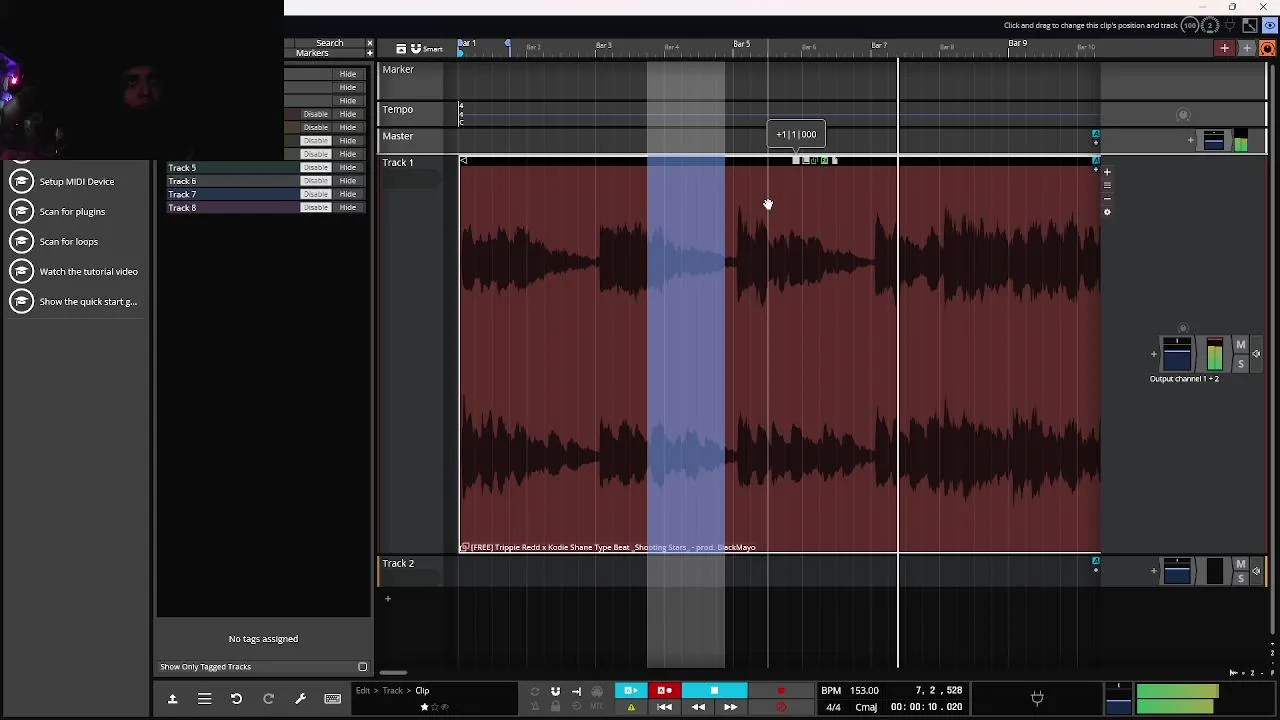The image size is (1280, 720).
Task: Open the virtual keyboard icon
Action: (x=333, y=699)
